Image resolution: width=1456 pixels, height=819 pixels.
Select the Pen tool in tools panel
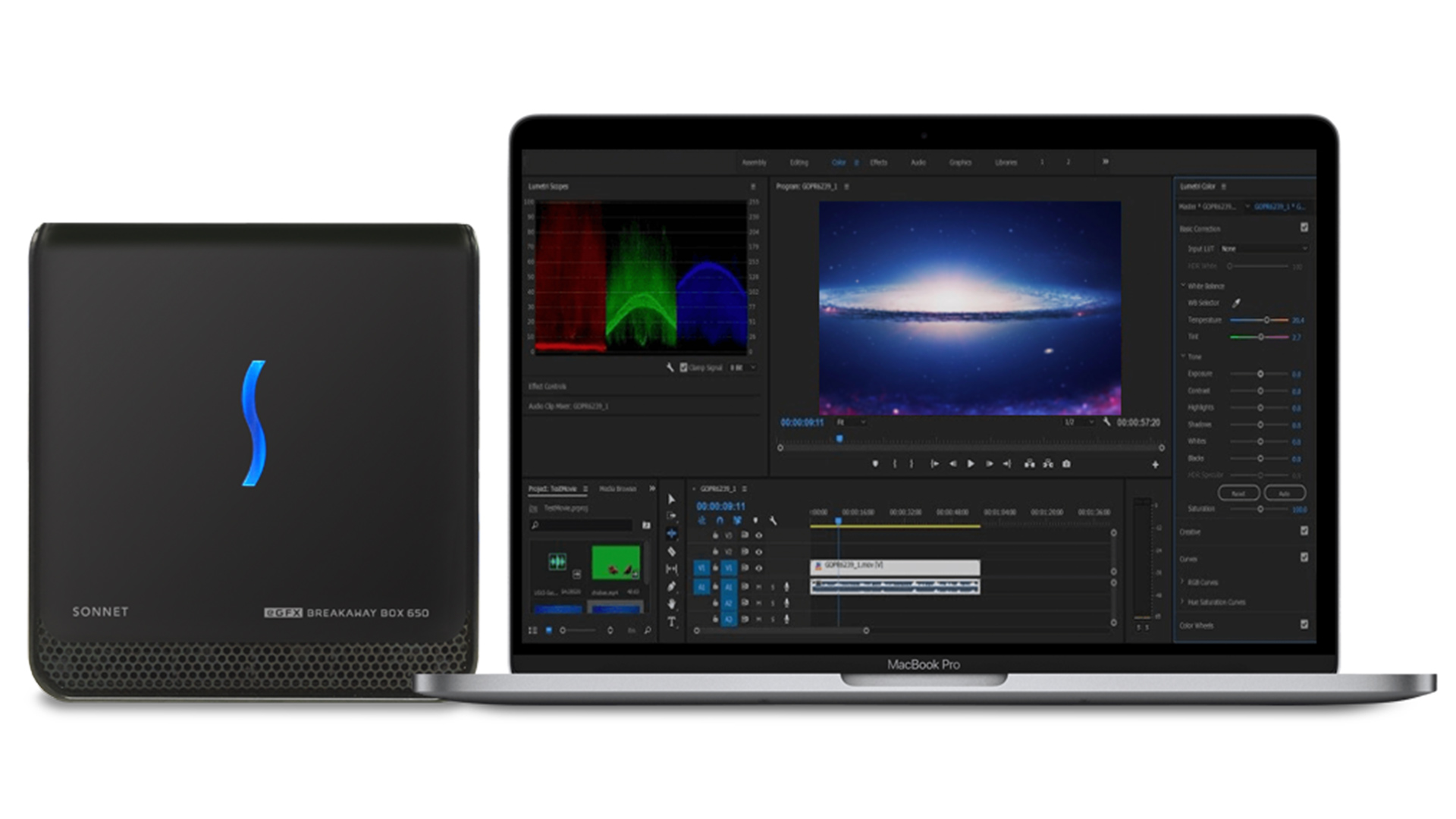[671, 586]
